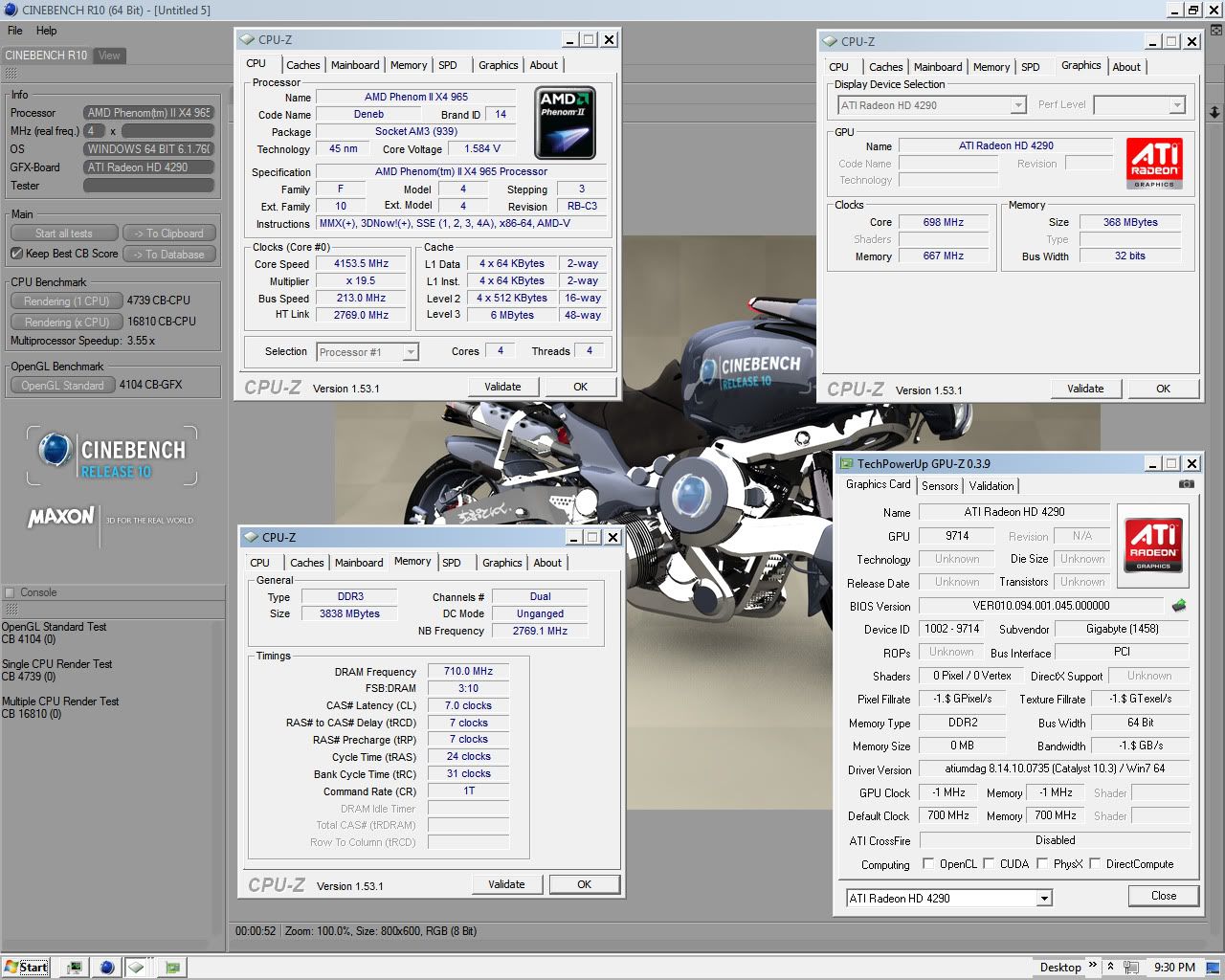Expand the Display Device Selection dropdown

1018,105
